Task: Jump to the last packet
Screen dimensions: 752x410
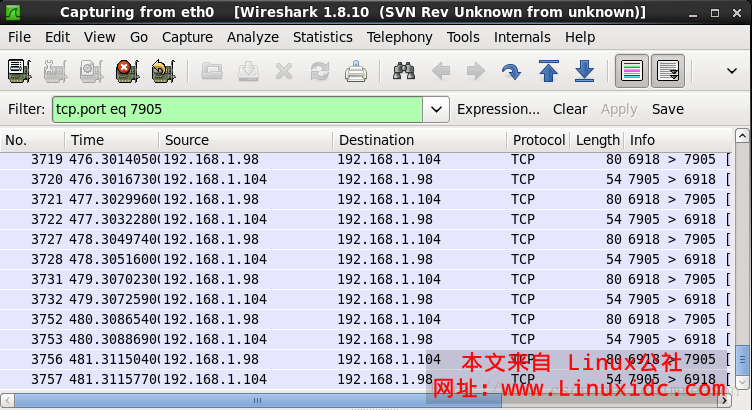Action: tap(585, 71)
